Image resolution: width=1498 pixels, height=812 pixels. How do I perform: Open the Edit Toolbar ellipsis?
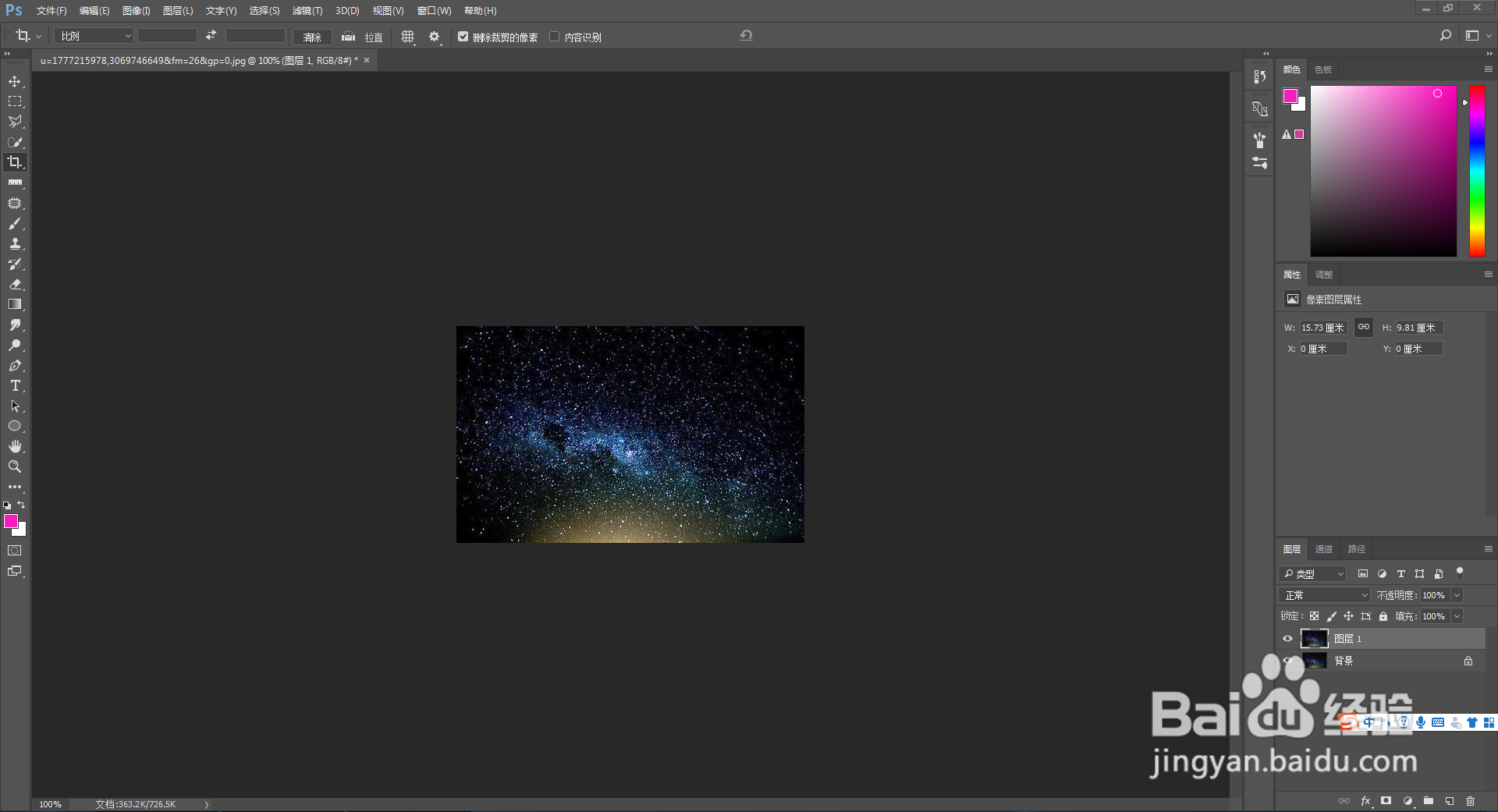15,487
